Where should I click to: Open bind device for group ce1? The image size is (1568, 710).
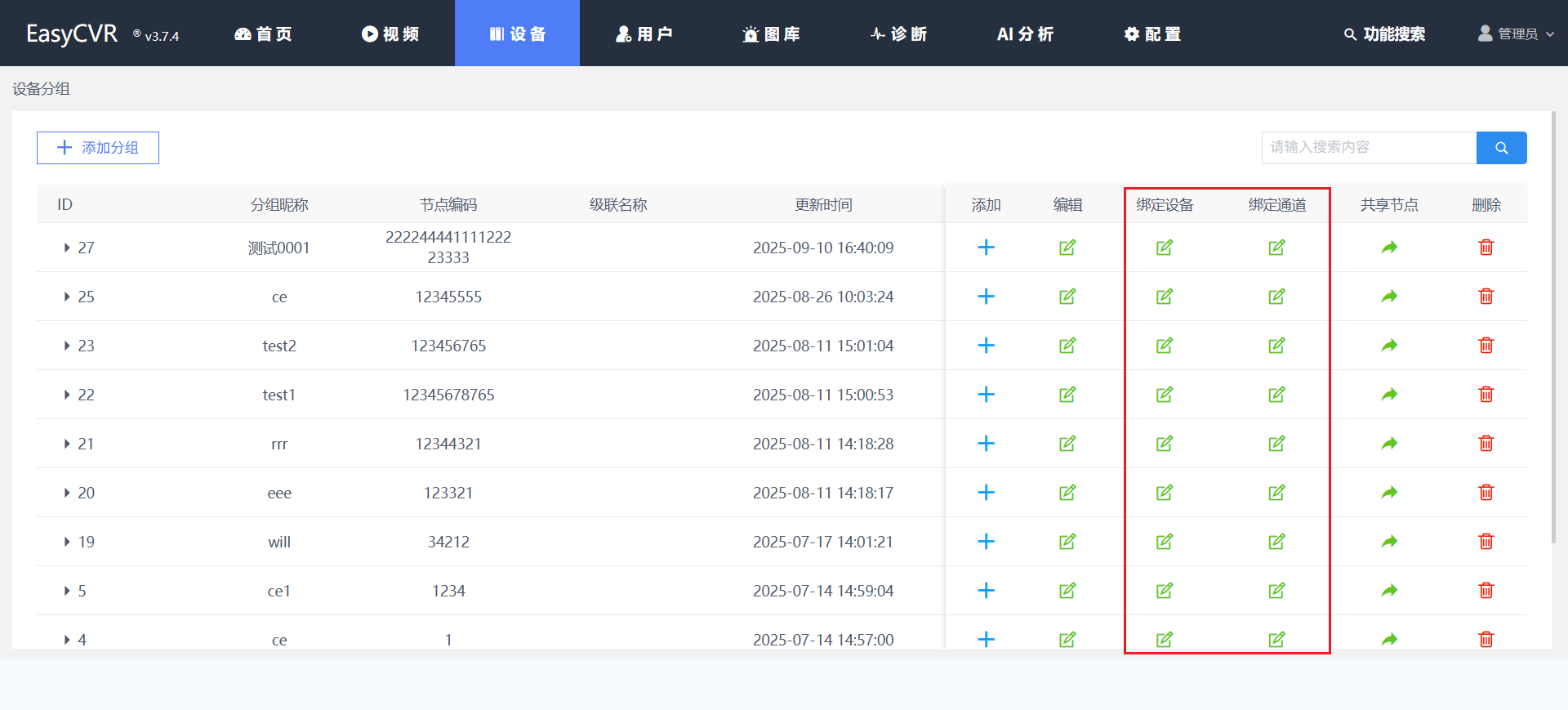coord(1164,591)
